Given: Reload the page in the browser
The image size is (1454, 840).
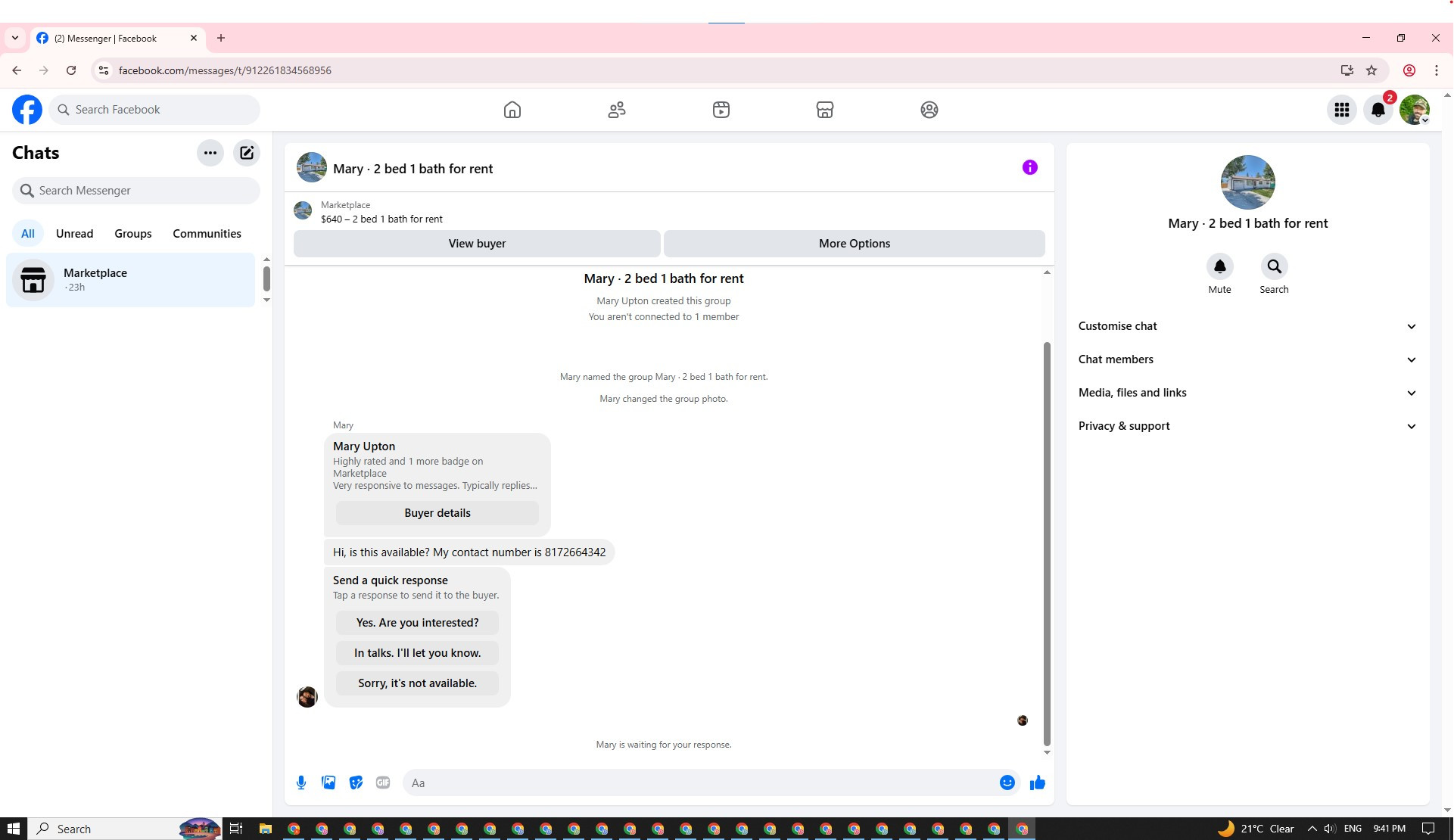Looking at the screenshot, I should 71,70.
